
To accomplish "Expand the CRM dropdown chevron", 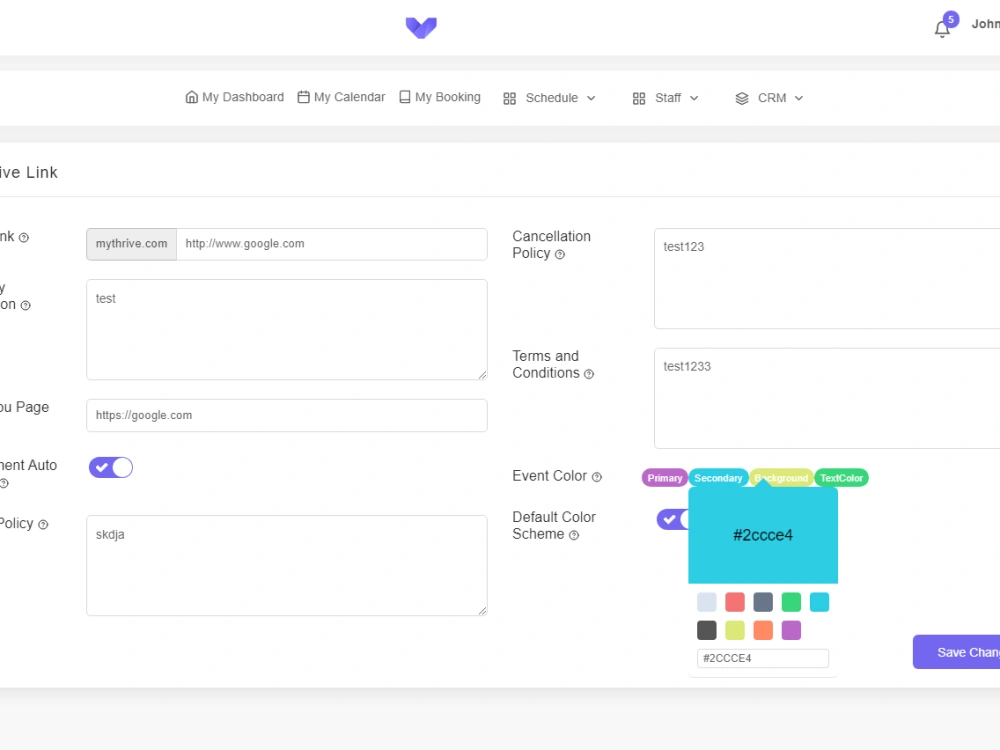I will pos(798,98).
